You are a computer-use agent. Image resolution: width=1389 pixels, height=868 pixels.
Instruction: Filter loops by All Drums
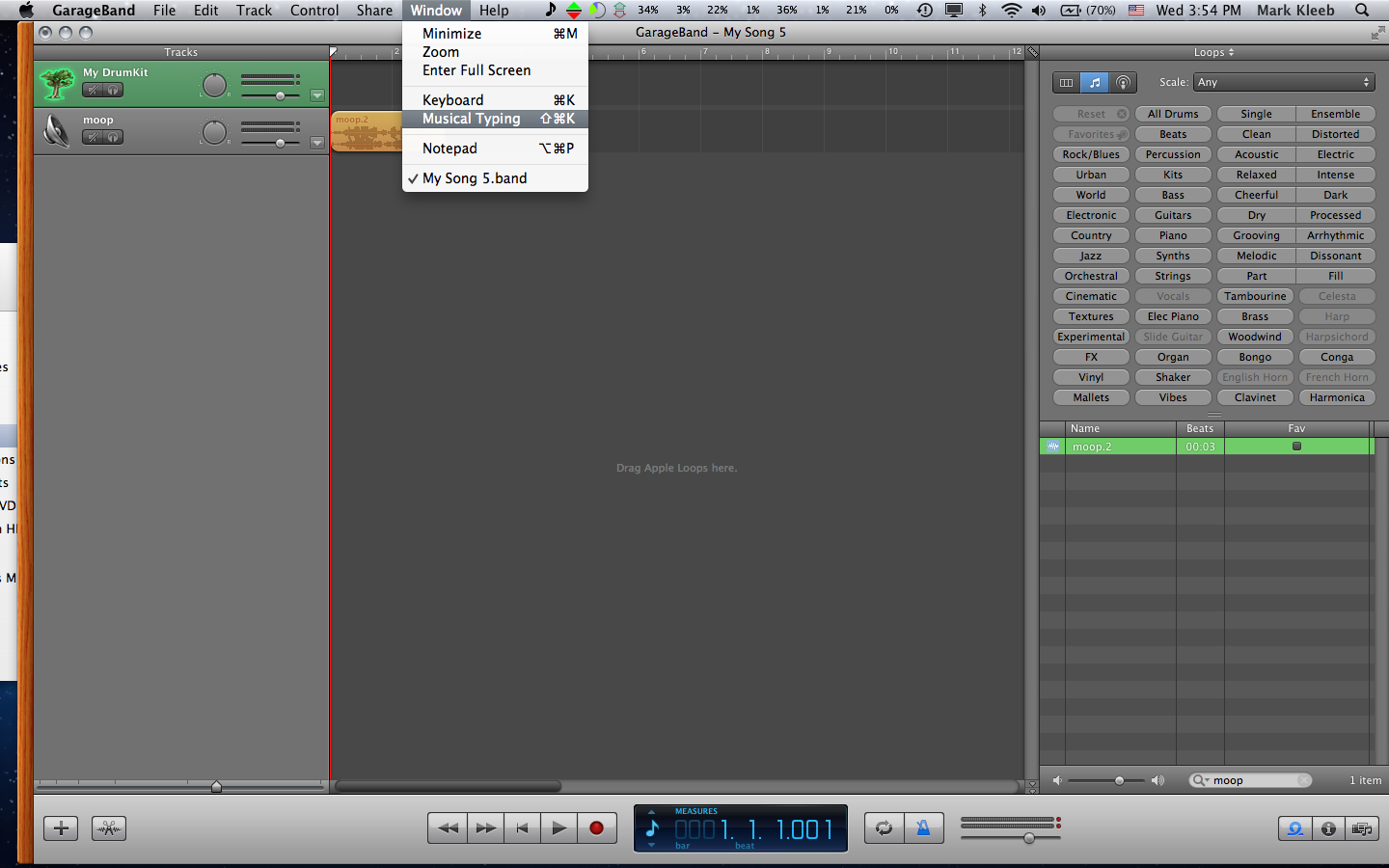[x=1173, y=114]
